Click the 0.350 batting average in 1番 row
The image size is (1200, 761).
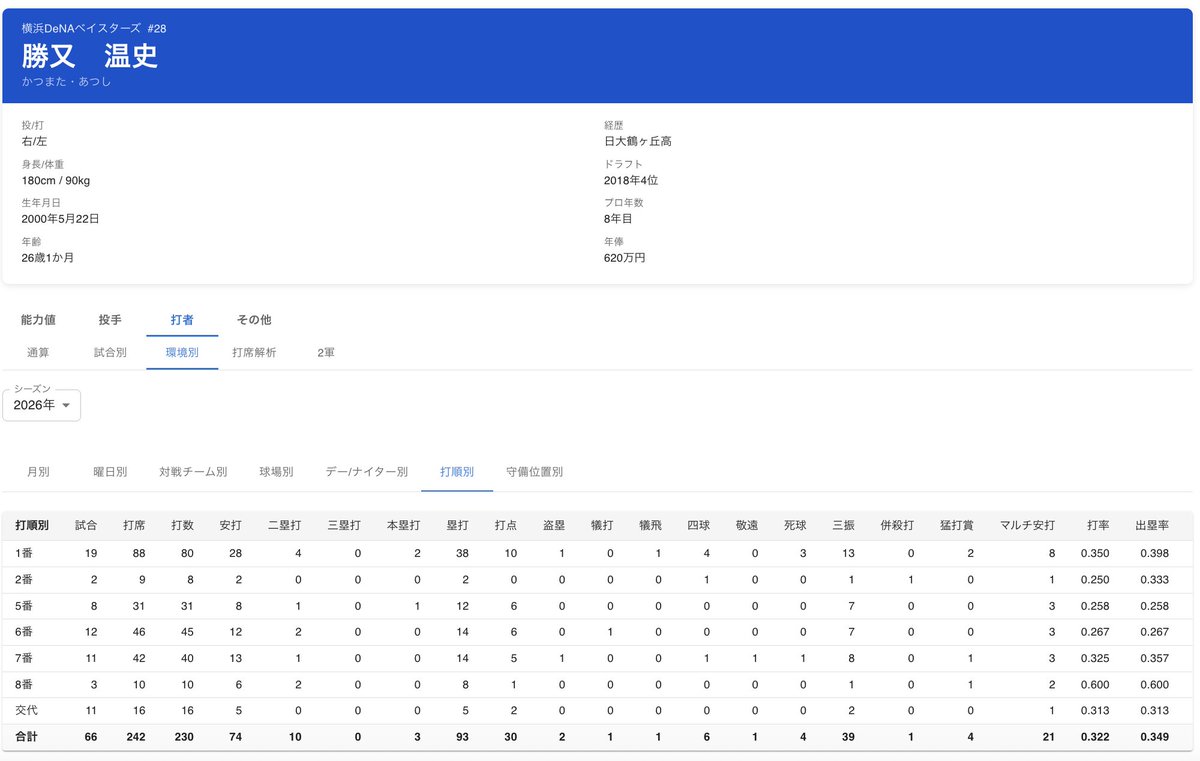1097,553
